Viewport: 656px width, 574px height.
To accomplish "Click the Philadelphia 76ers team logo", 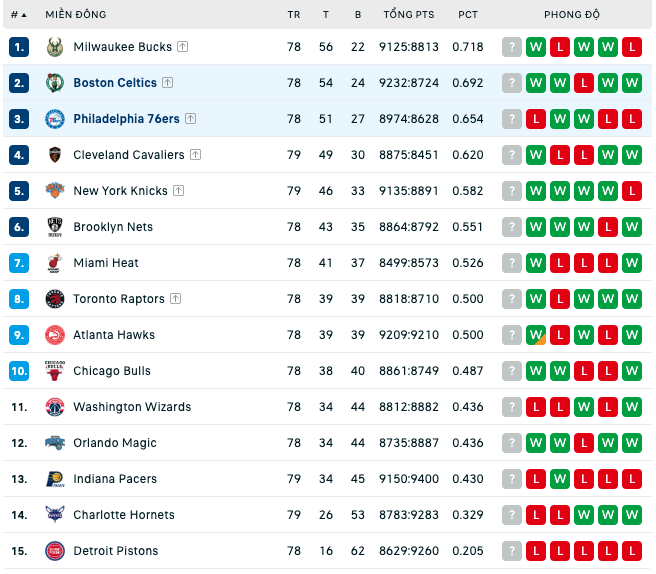I will (55, 119).
